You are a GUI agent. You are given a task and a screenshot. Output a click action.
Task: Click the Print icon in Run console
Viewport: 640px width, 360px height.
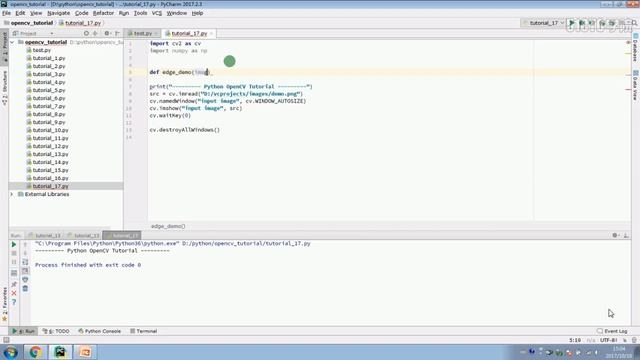[25, 280]
